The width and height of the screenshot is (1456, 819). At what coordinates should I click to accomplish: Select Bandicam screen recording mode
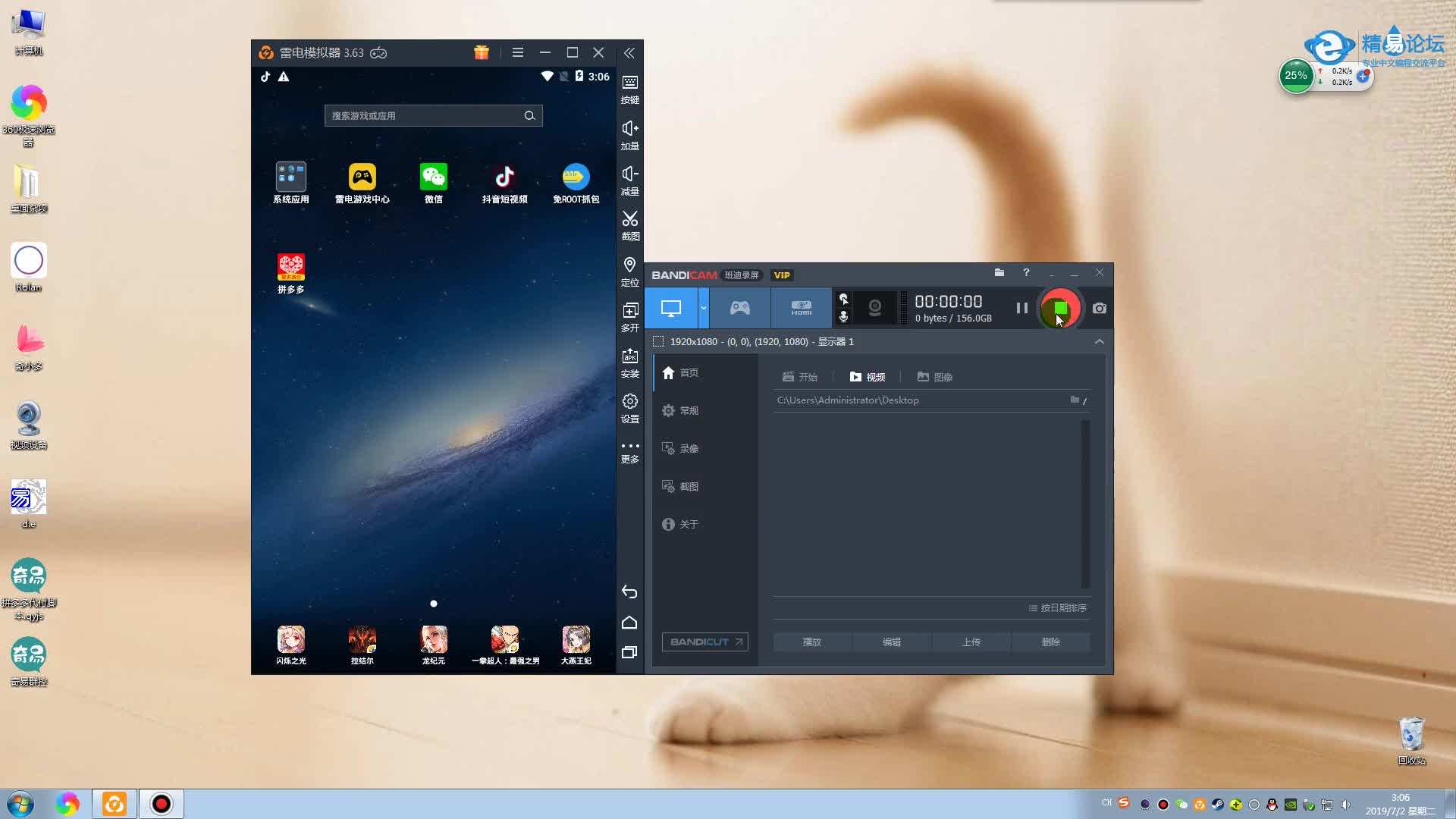pyautogui.click(x=671, y=308)
